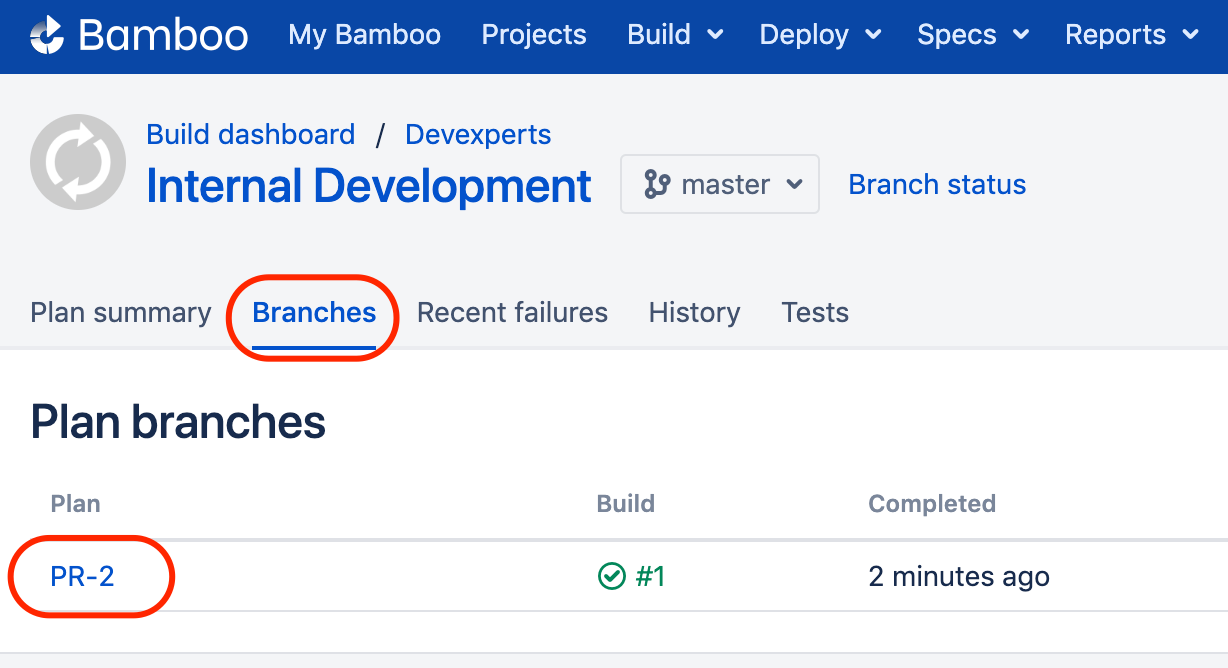Viewport: 1228px width, 668px height.
Task: Click the grey plan status sync icon
Action: click(78, 162)
